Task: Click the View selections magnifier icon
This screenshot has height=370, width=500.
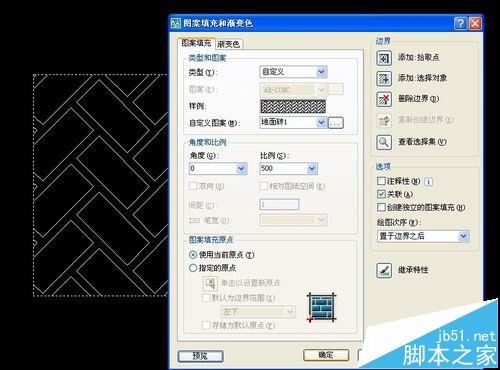Action: pos(384,142)
